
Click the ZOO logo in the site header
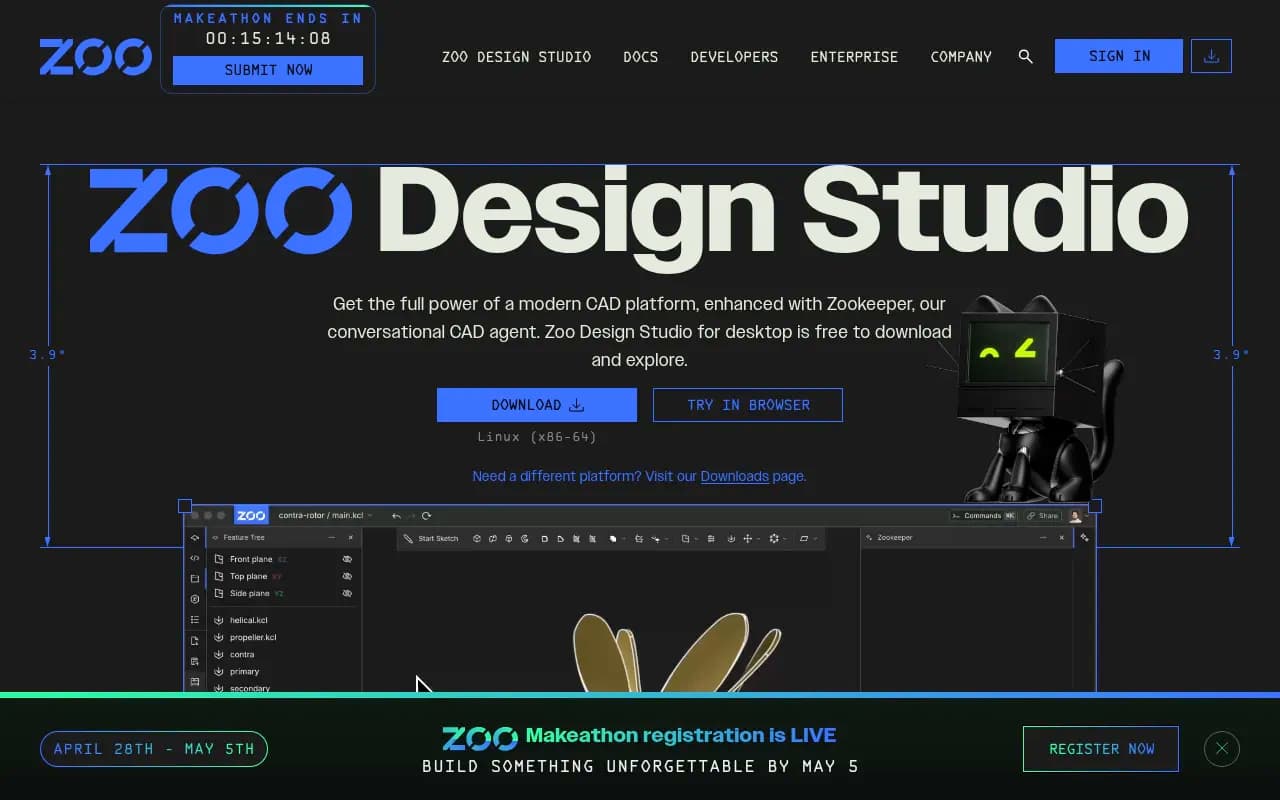click(x=96, y=57)
